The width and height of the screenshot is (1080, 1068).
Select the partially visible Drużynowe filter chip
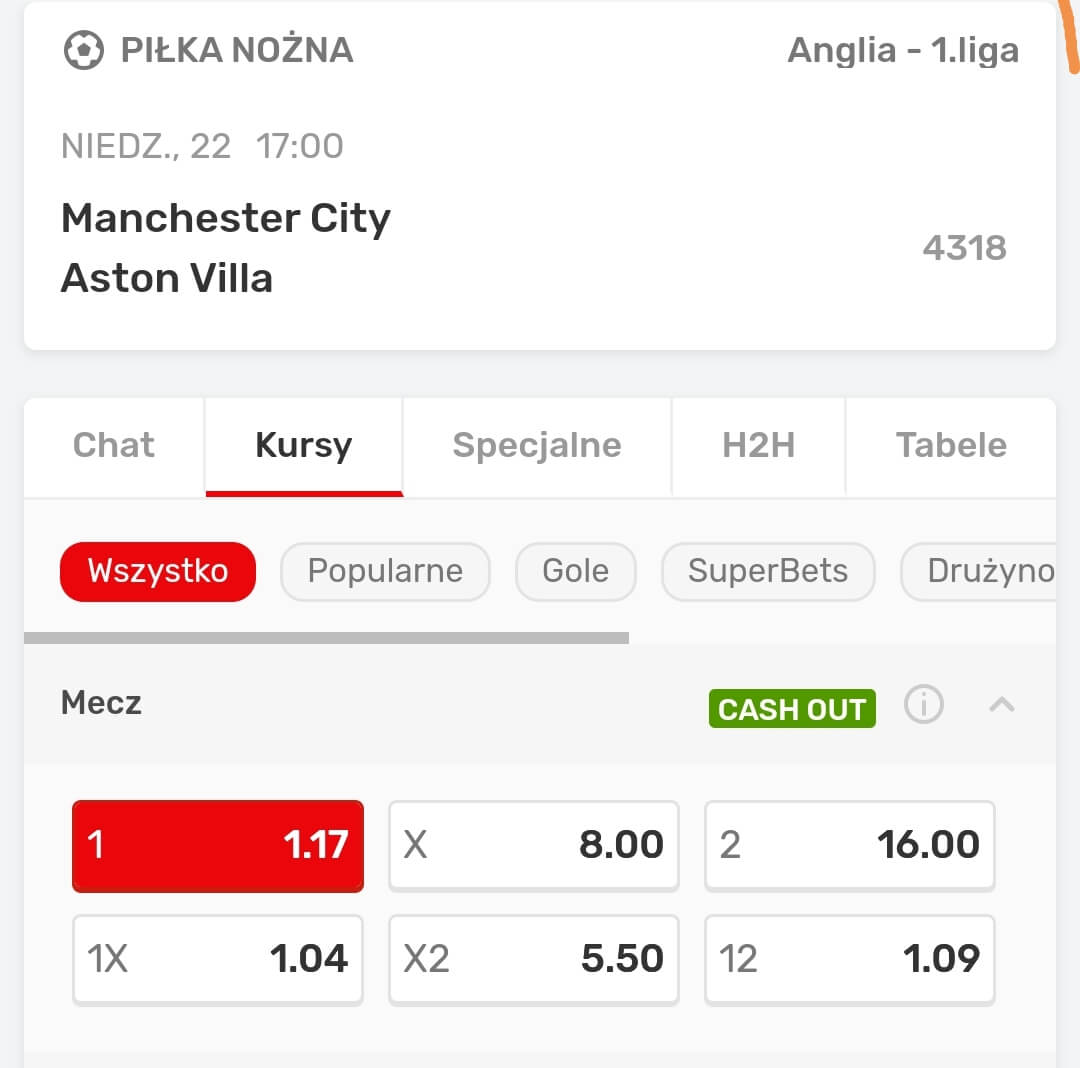point(984,571)
